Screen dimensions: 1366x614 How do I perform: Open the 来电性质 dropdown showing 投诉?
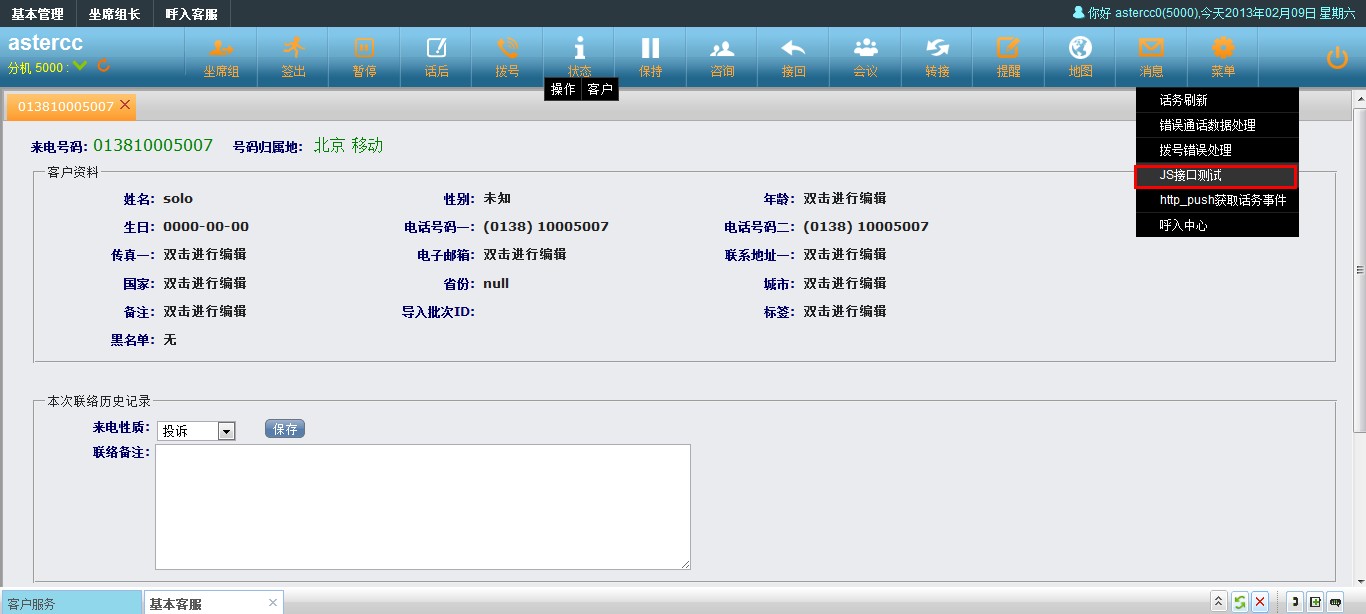[x=196, y=431]
